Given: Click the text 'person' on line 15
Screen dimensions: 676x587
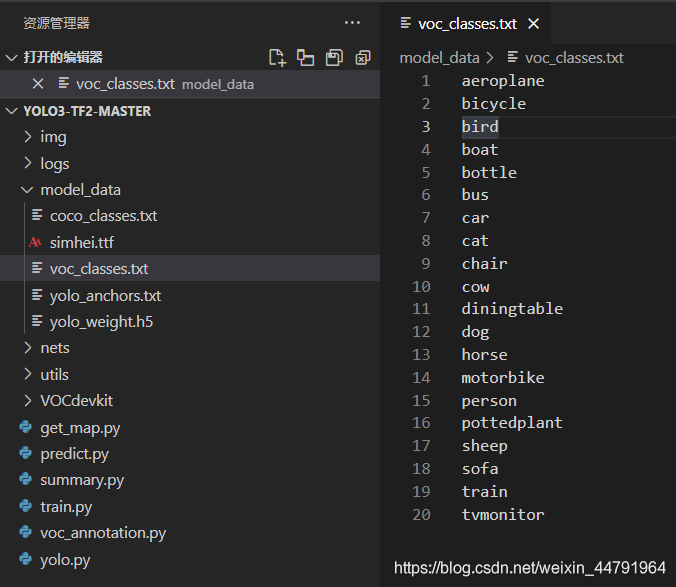Looking at the screenshot, I should click(x=489, y=401).
